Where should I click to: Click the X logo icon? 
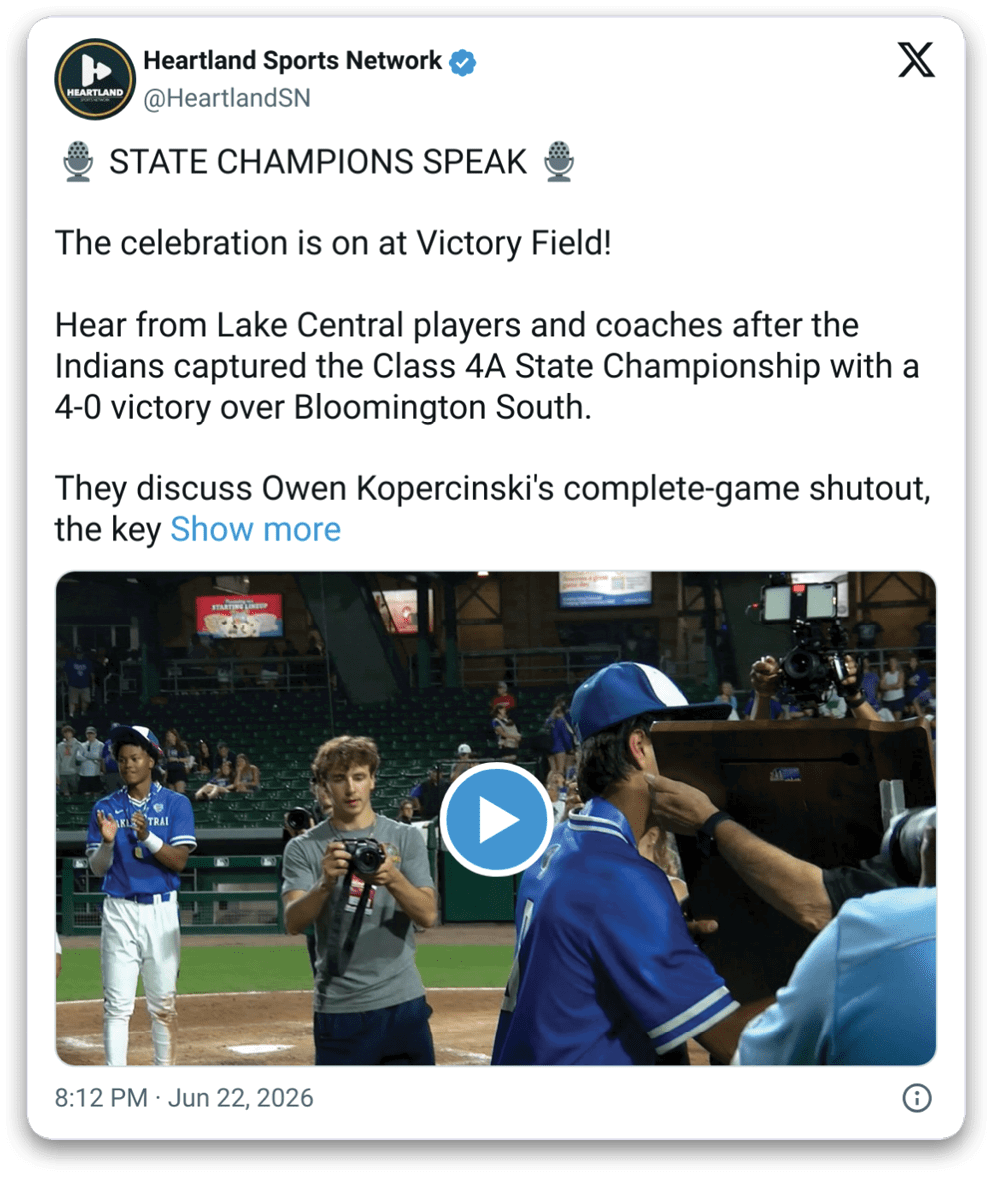(915, 60)
